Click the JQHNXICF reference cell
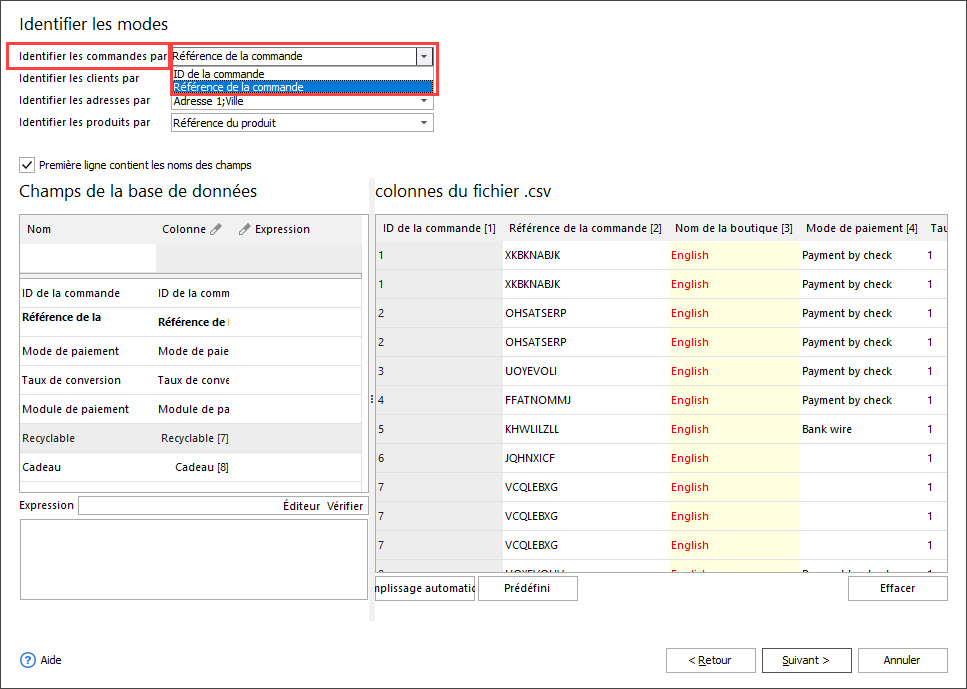Screen dimensions: 967x689 585,458
